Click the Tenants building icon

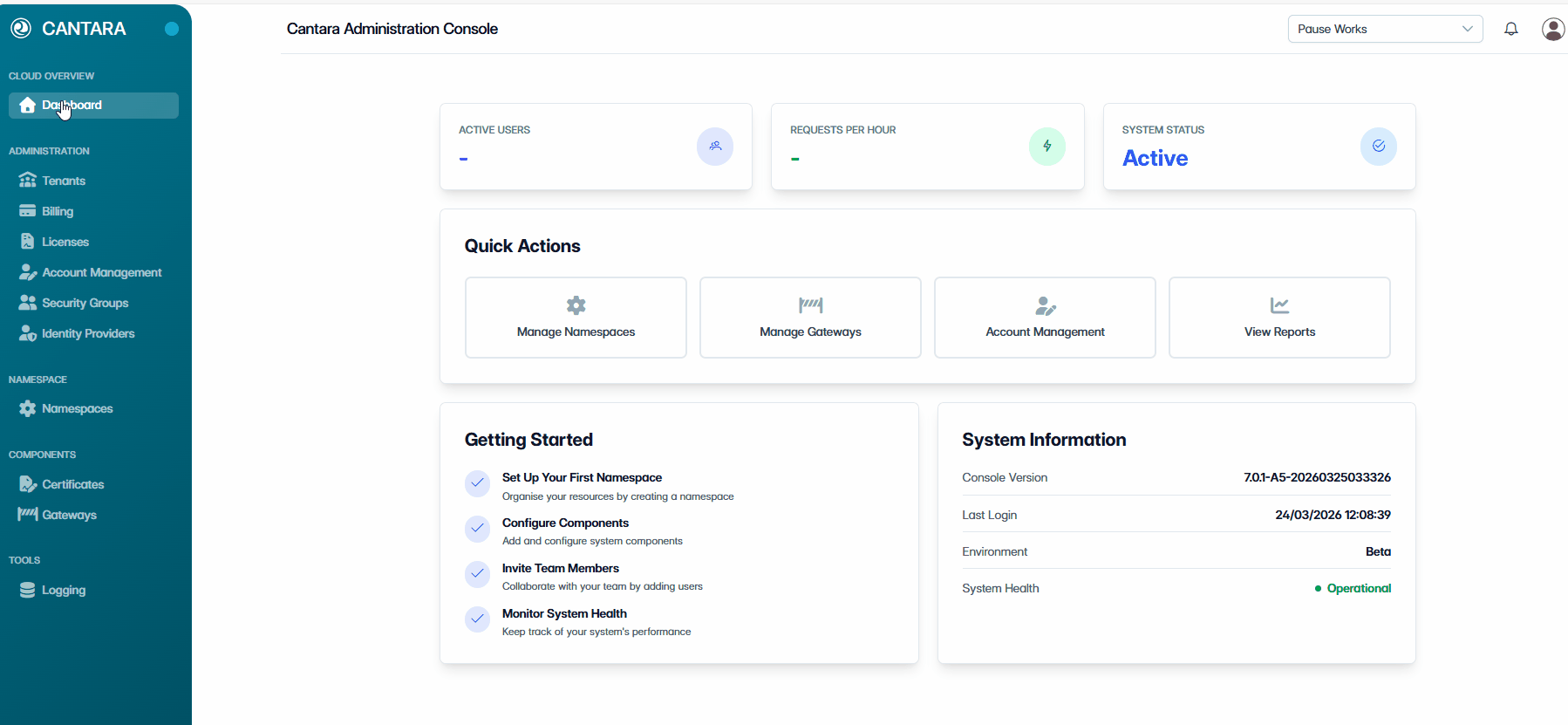(28, 181)
